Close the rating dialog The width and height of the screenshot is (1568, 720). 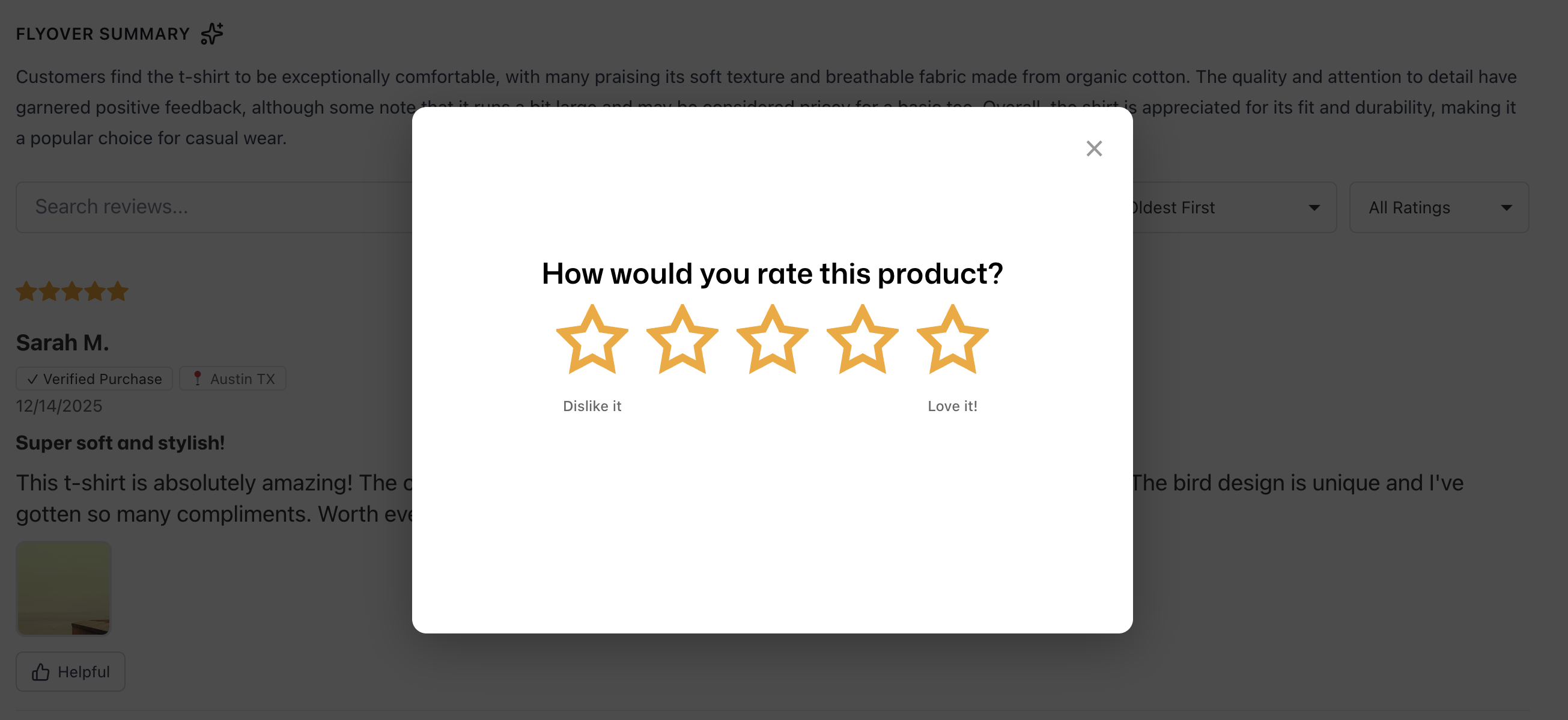(x=1094, y=148)
